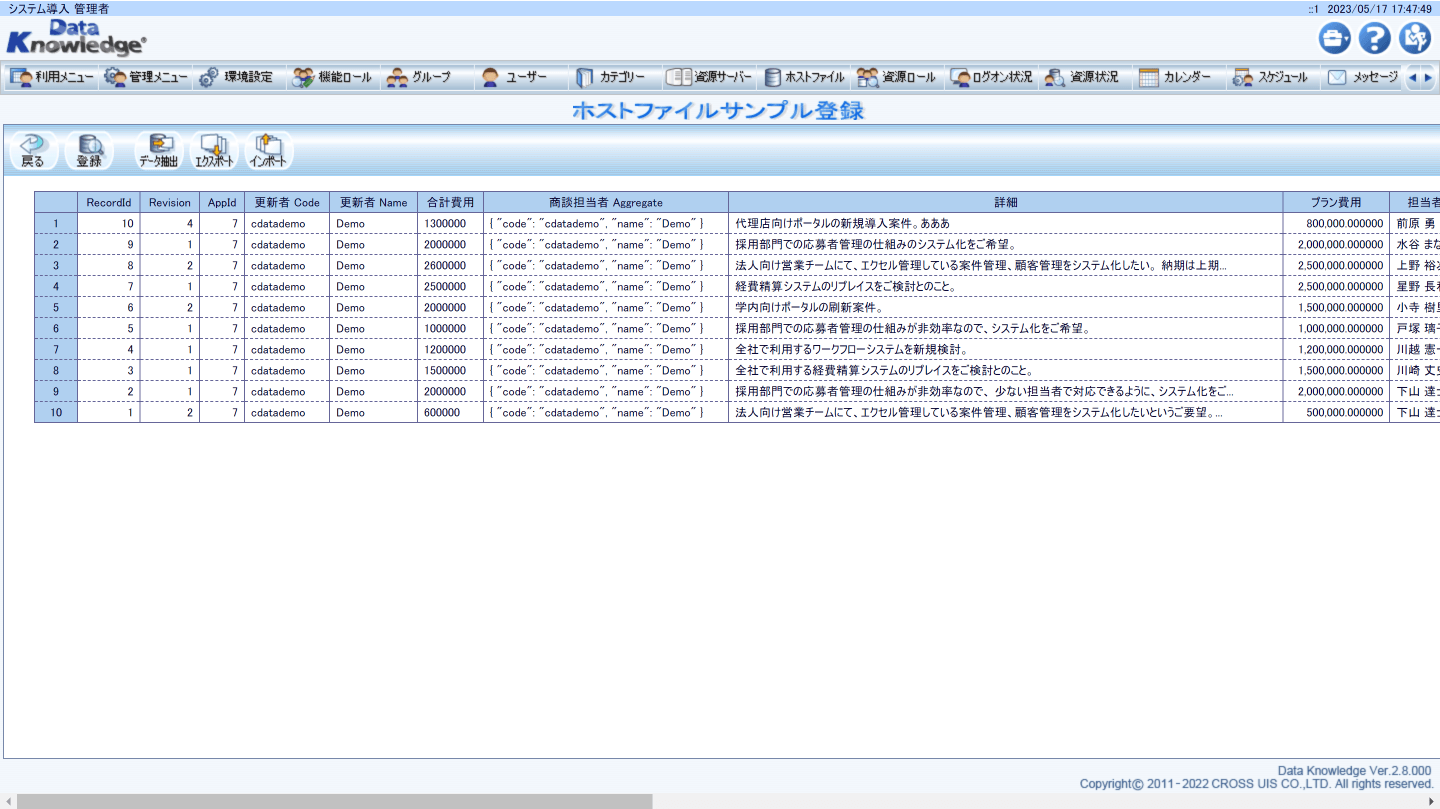Click the 戻る (back) toolbar icon
Viewport: 1440px width, 809px height.
[x=31, y=150]
